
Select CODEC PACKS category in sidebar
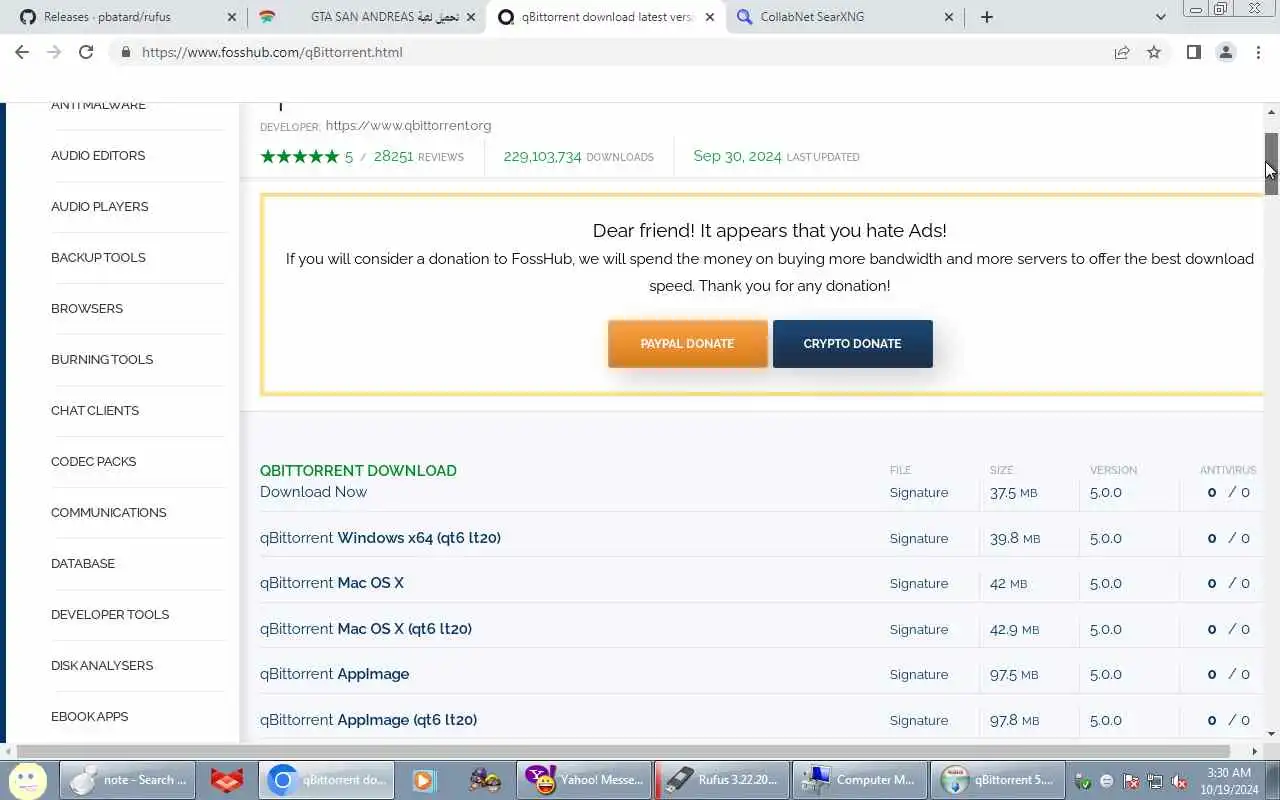(94, 462)
